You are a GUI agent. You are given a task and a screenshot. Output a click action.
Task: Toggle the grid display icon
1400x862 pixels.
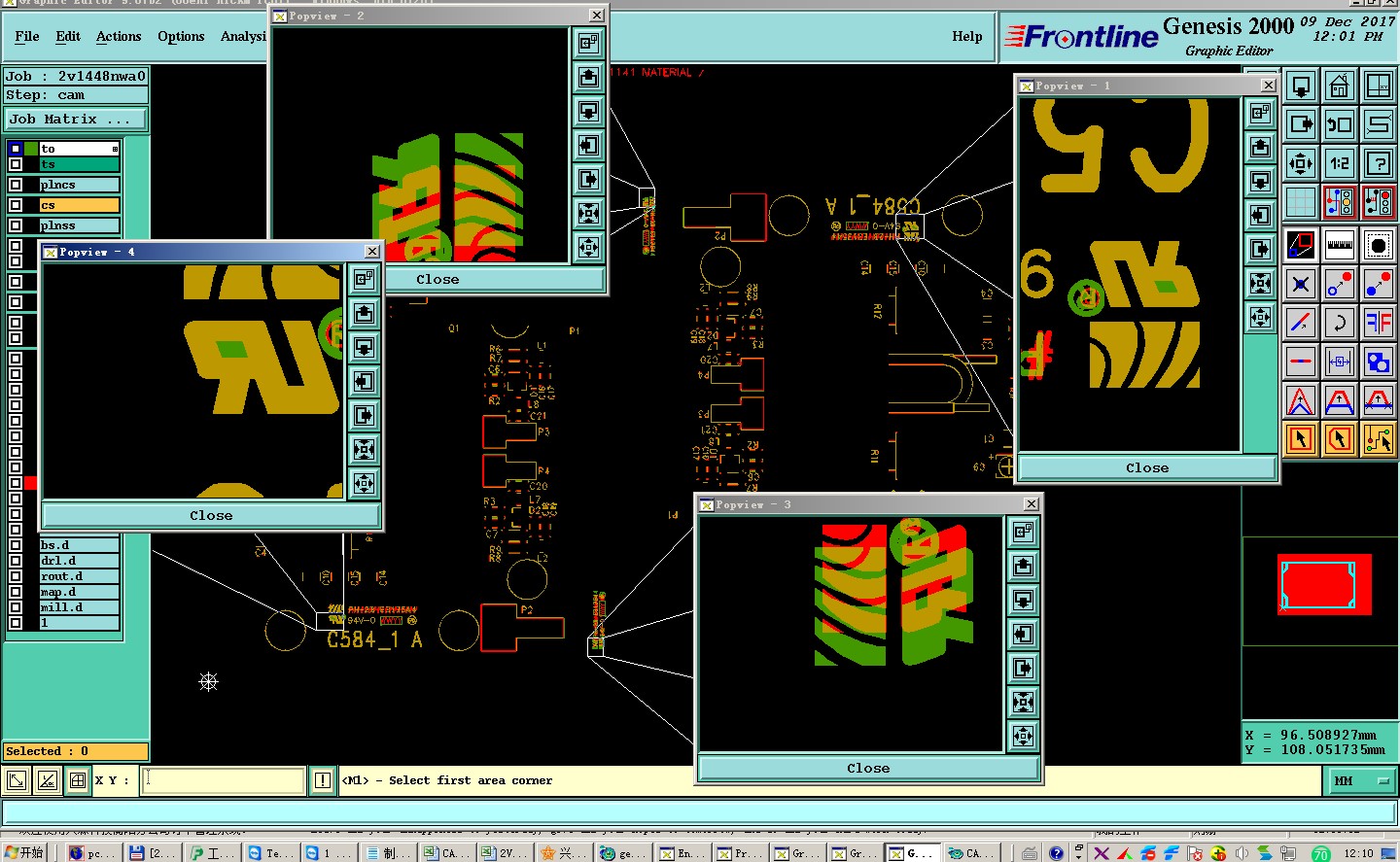(1300, 202)
